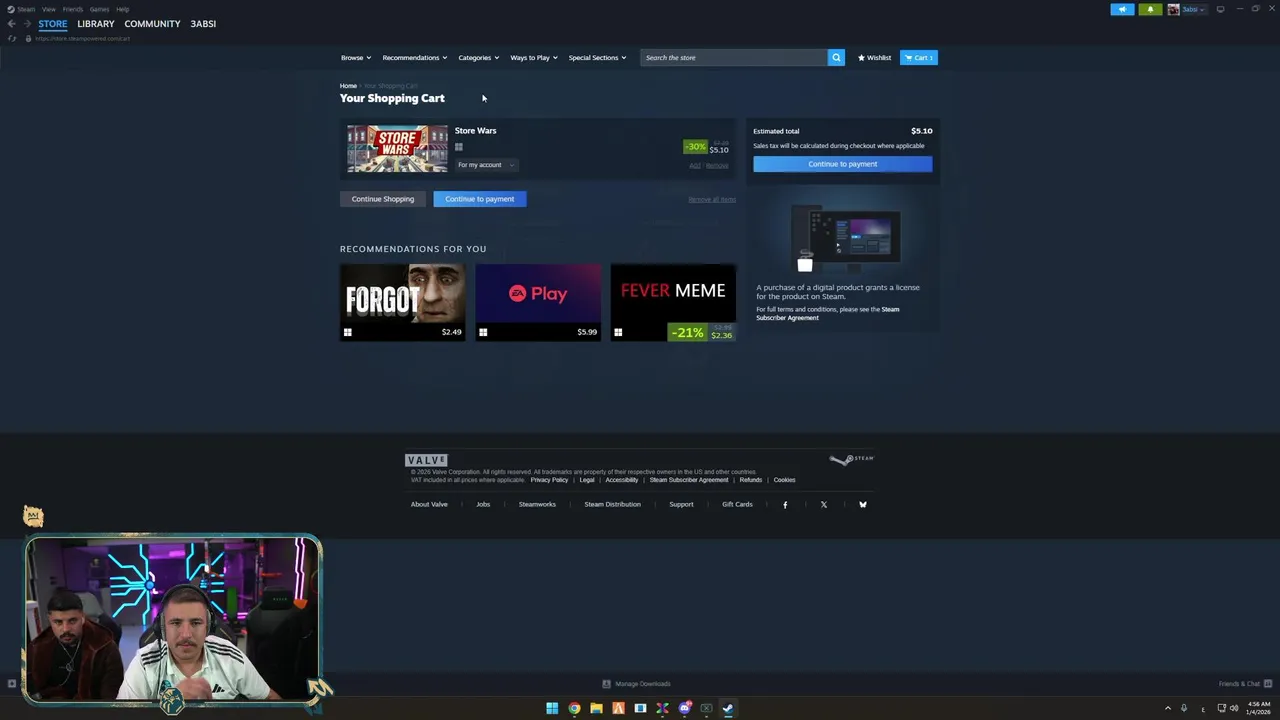The height and width of the screenshot is (720, 1280).
Task: Click the lock icon beside the URL
Action: [x=28, y=38]
